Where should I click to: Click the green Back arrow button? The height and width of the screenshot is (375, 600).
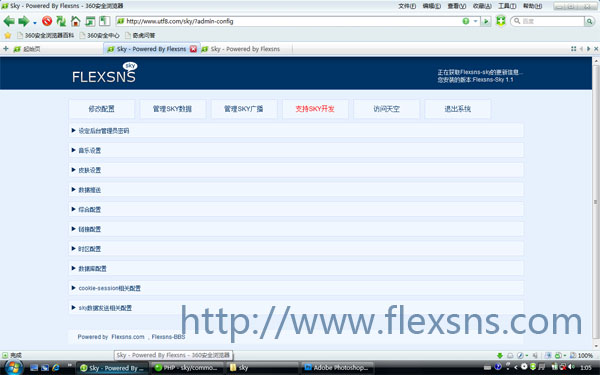pos(9,21)
